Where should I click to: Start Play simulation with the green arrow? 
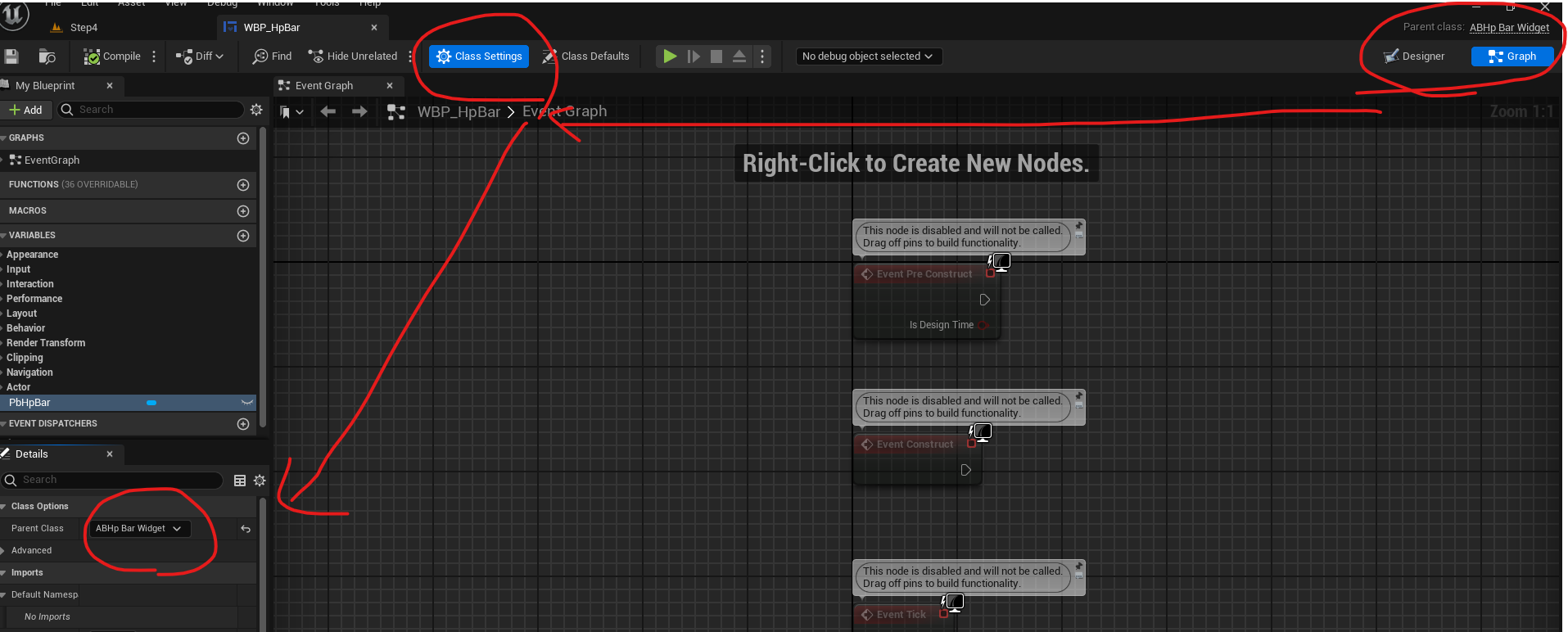tap(670, 56)
